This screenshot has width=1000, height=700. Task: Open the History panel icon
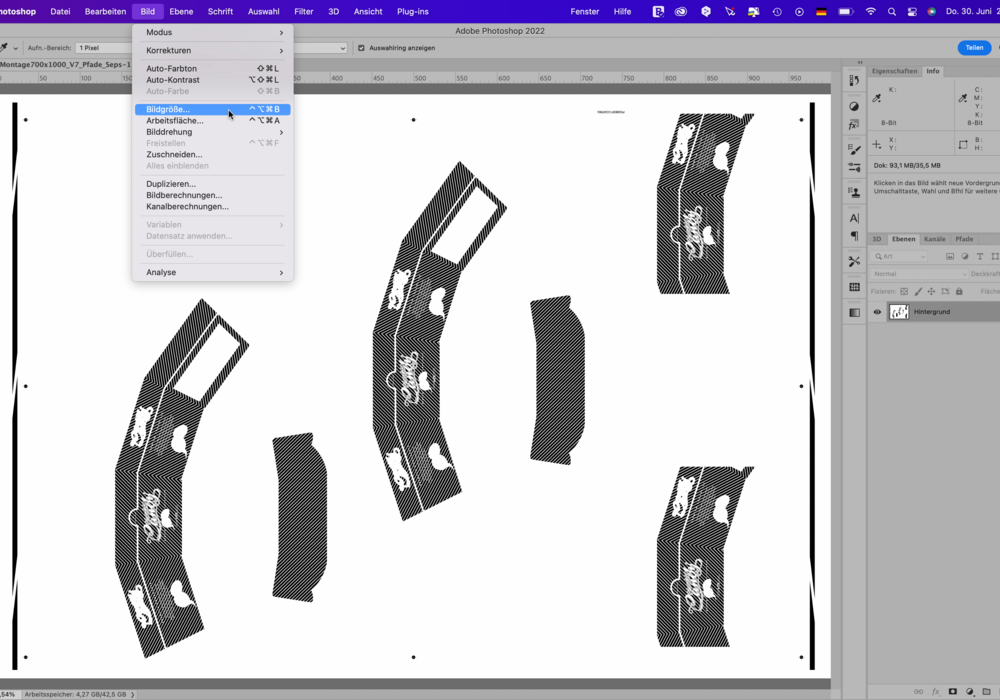(x=854, y=80)
